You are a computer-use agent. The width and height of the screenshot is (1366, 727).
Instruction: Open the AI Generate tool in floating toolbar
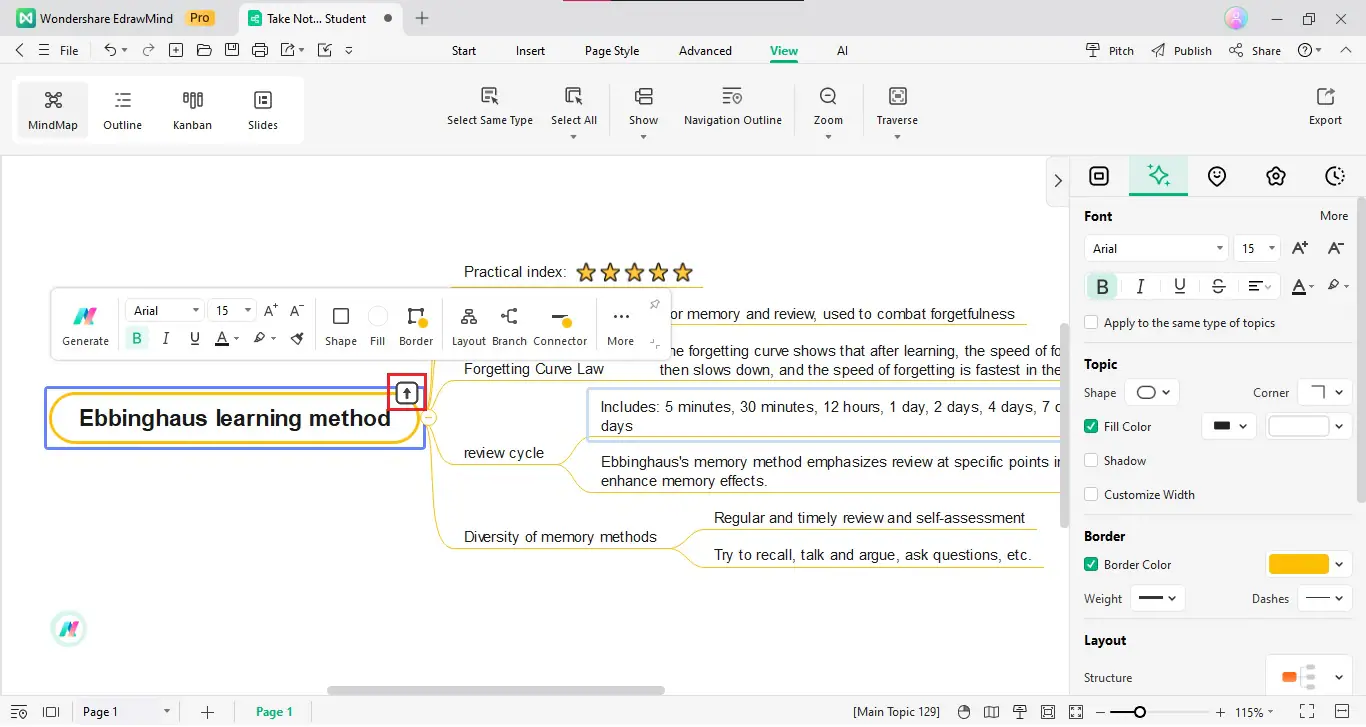click(85, 326)
